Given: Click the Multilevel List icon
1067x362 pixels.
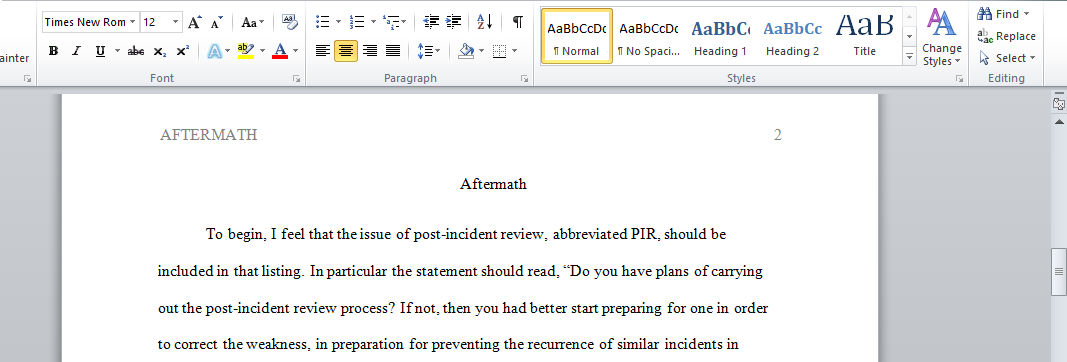Looking at the screenshot, I should [391, 22].
